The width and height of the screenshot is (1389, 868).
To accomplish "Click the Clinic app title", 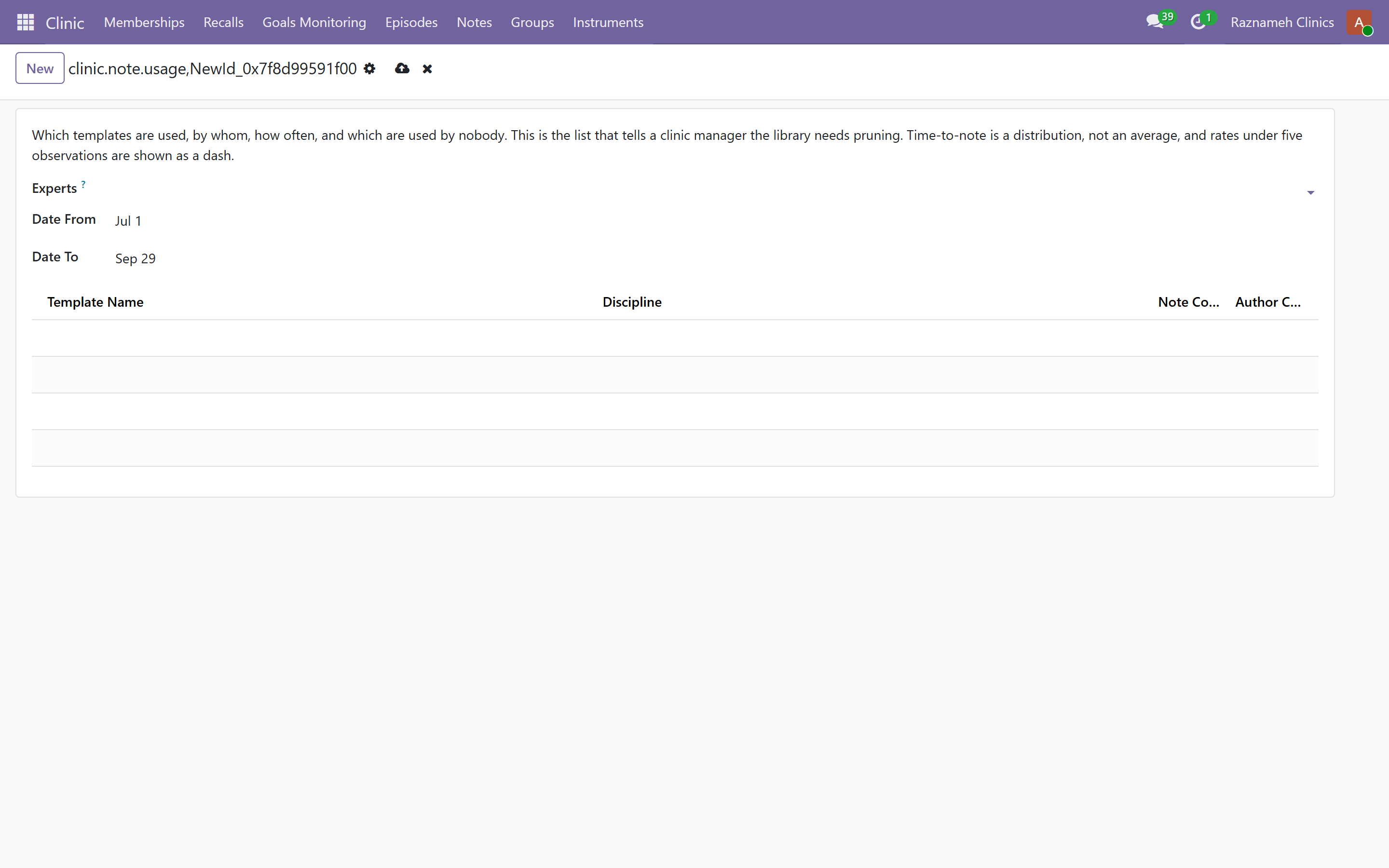I will (65, 23).
